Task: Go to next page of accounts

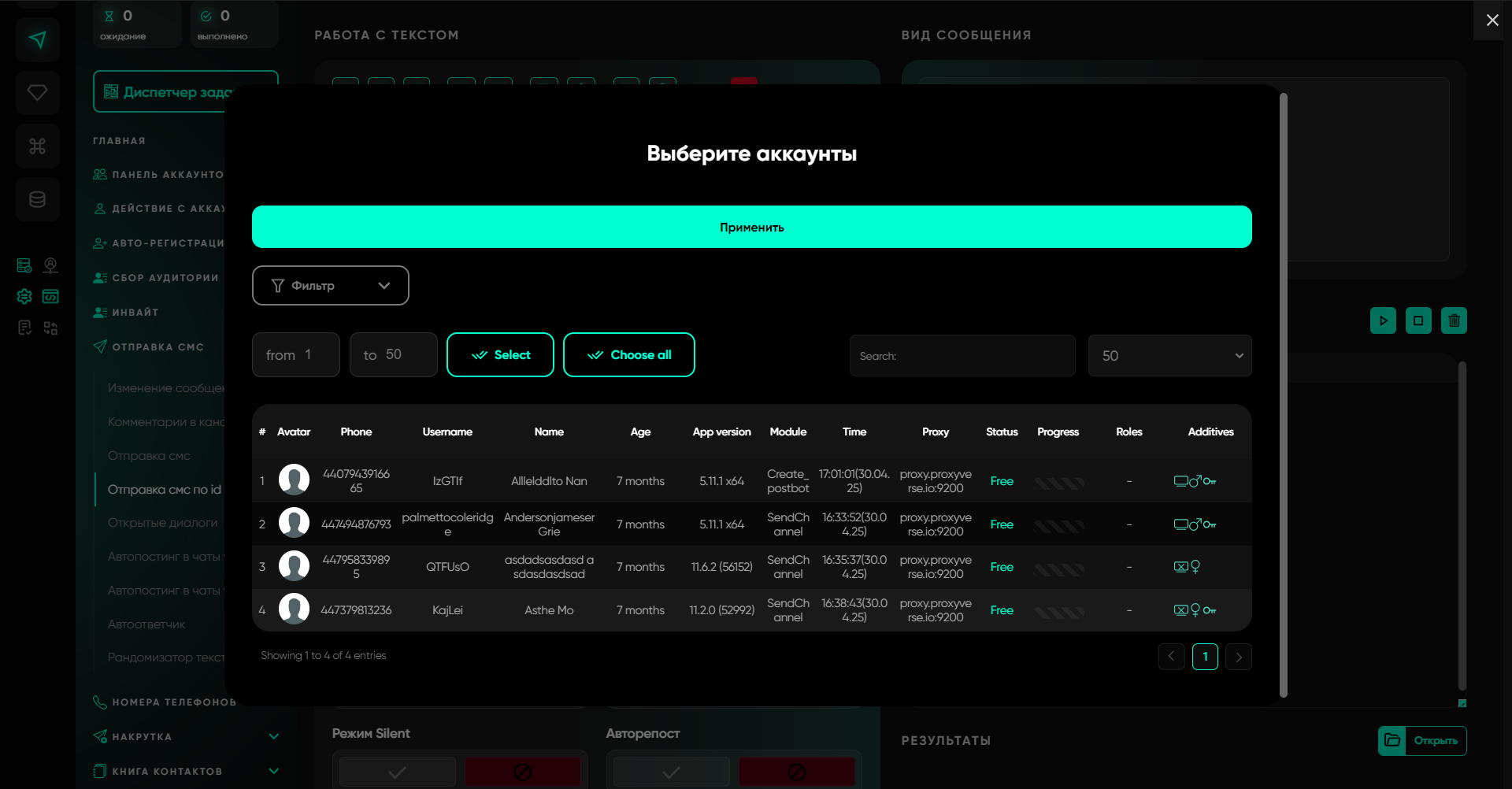Action: (1238, 657)
